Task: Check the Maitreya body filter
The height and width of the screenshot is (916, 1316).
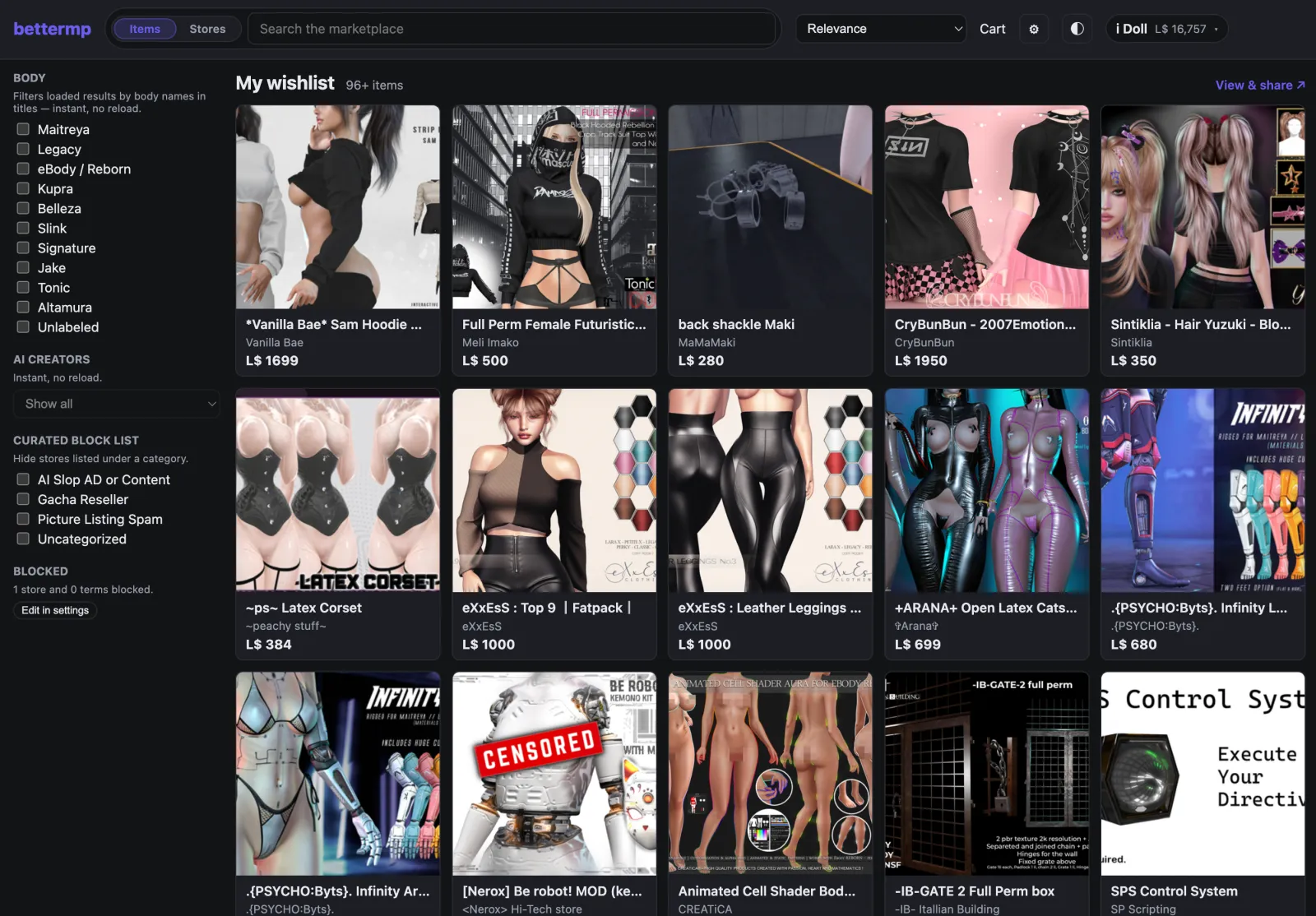Action: pos(23,129)
